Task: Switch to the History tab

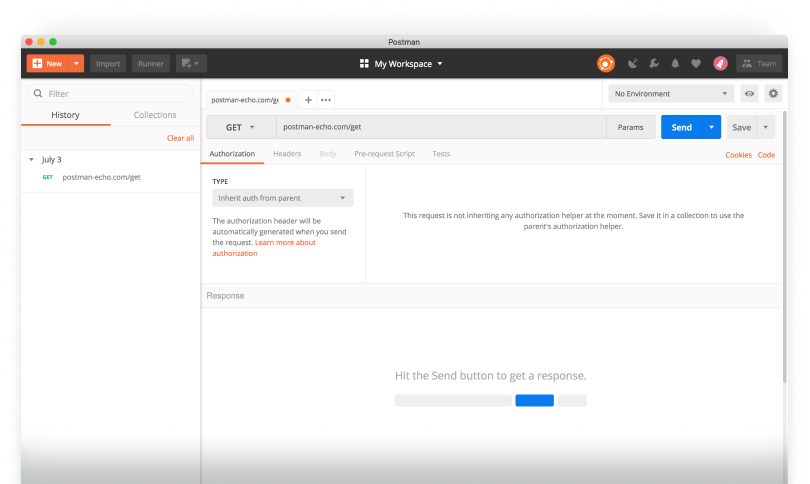Action: coord(66,115)
